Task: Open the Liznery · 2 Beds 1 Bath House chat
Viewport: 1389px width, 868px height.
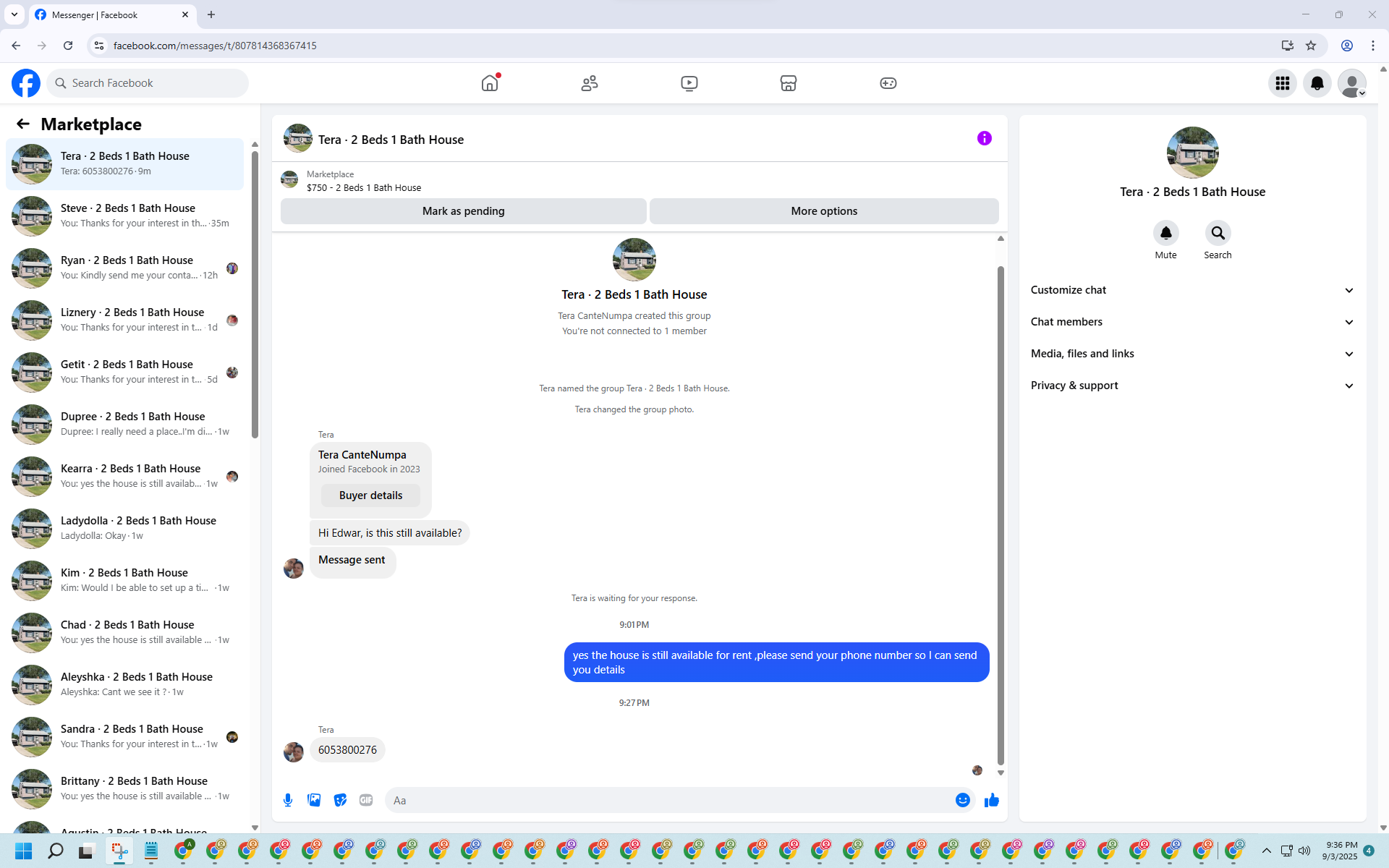Action: click(124, 320)
